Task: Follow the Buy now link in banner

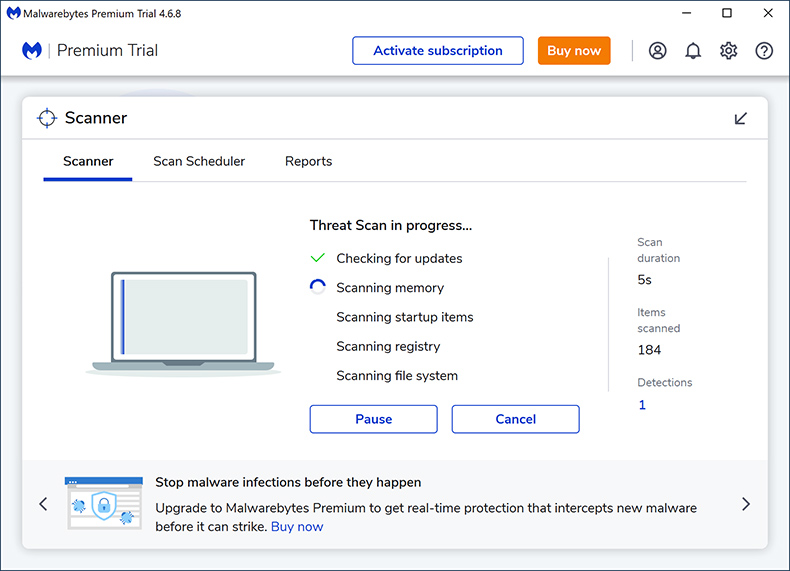Action: point(297,526)
